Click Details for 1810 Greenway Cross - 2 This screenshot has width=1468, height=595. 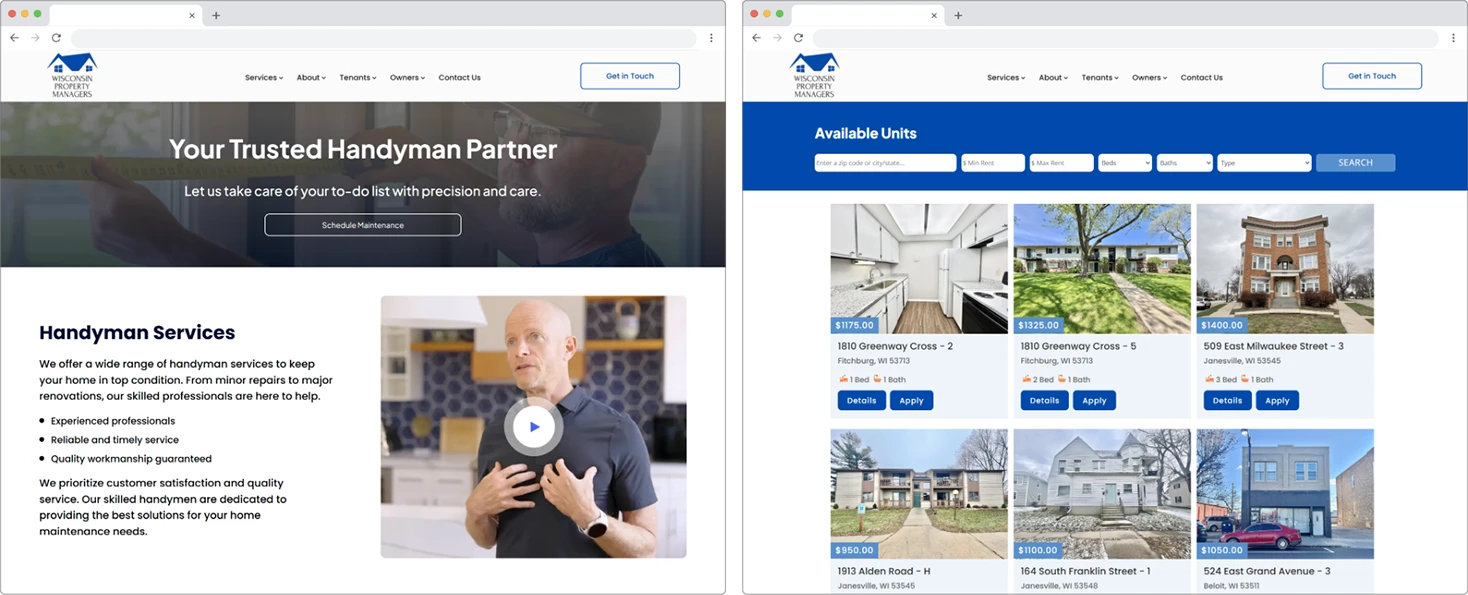pyautogui.click(x=861, y=400)
